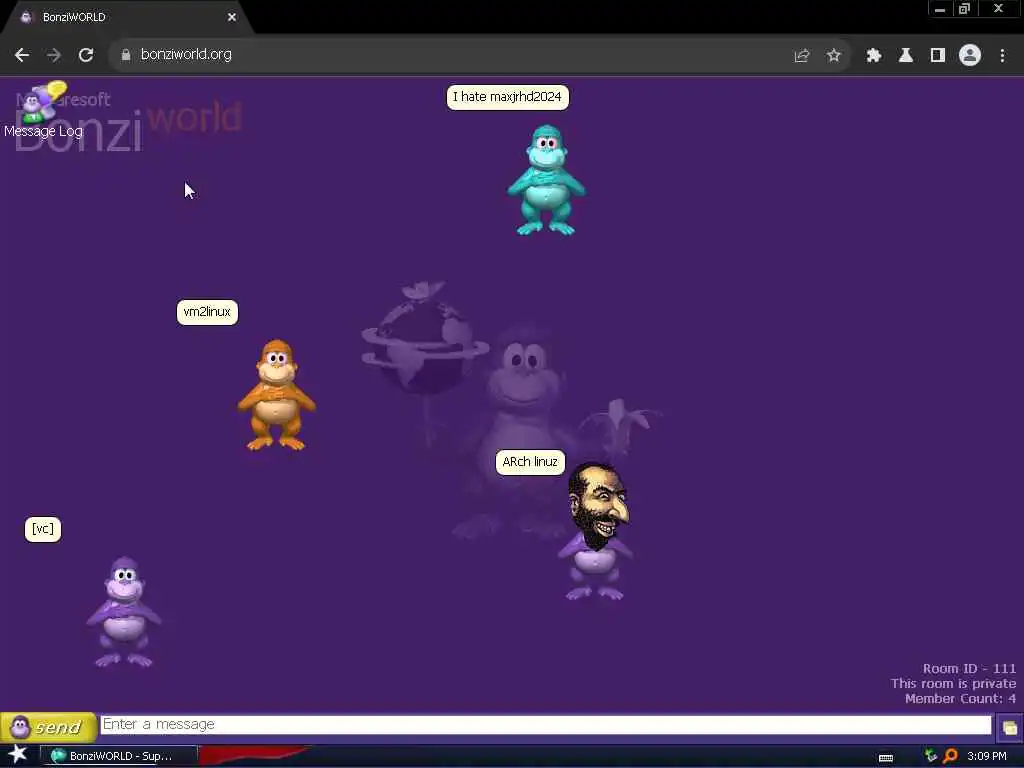Viewport: 1024px width, 768px height.
Task: Close the BonziWORLD browser tab
Action: tap(232, 17)
